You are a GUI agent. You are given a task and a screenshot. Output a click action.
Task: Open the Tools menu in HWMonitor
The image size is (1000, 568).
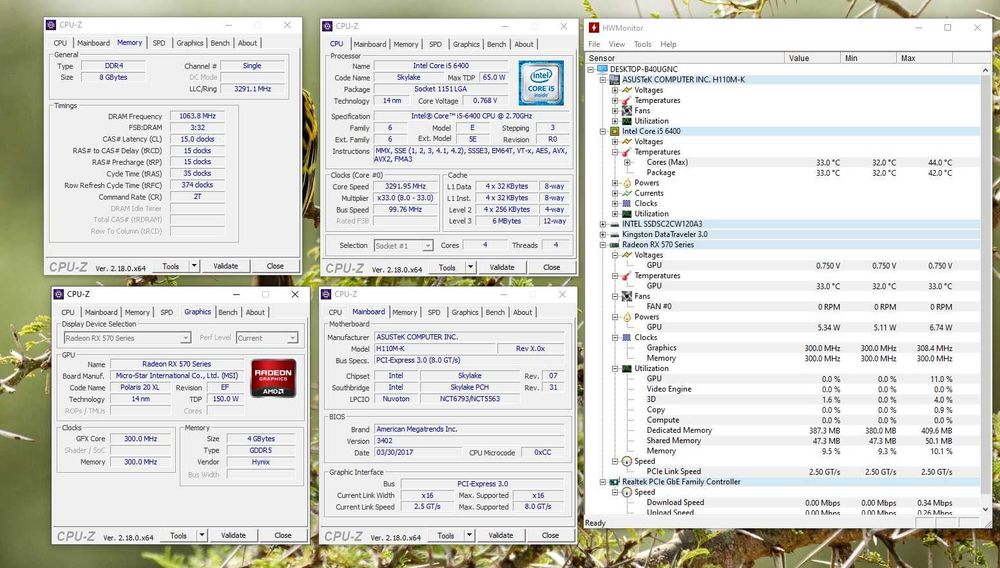[642, 44]
